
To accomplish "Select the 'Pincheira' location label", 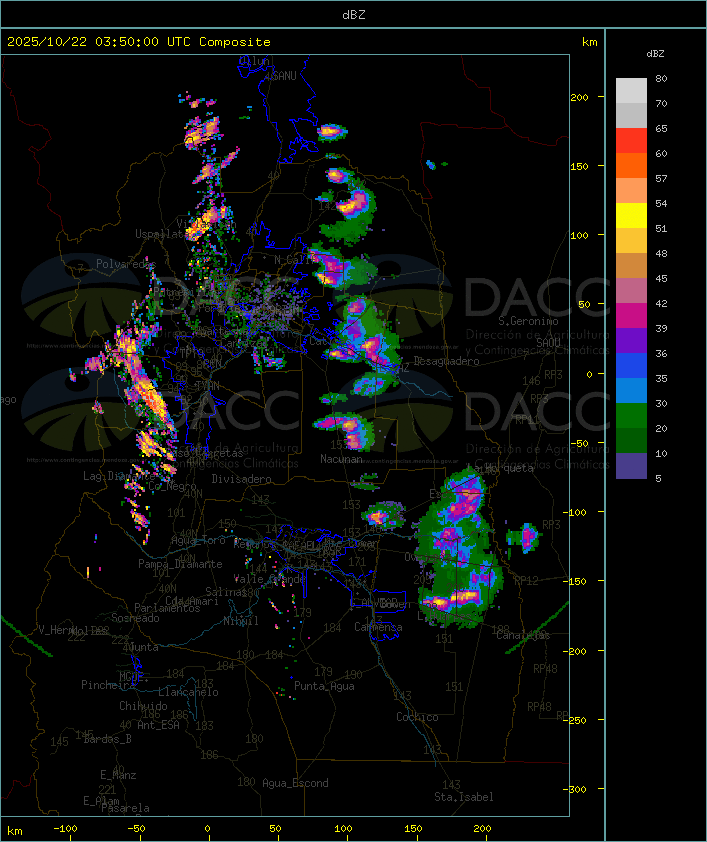I will click(x=108, y=685).
